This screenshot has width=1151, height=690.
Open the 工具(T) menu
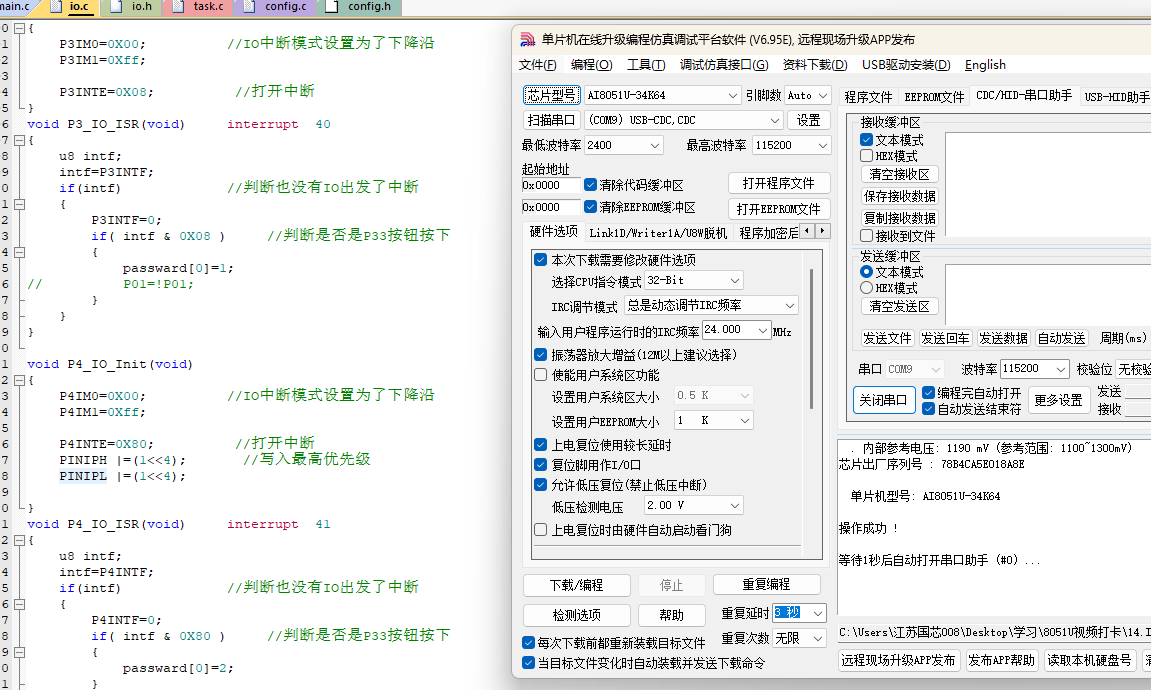point(646,65)
